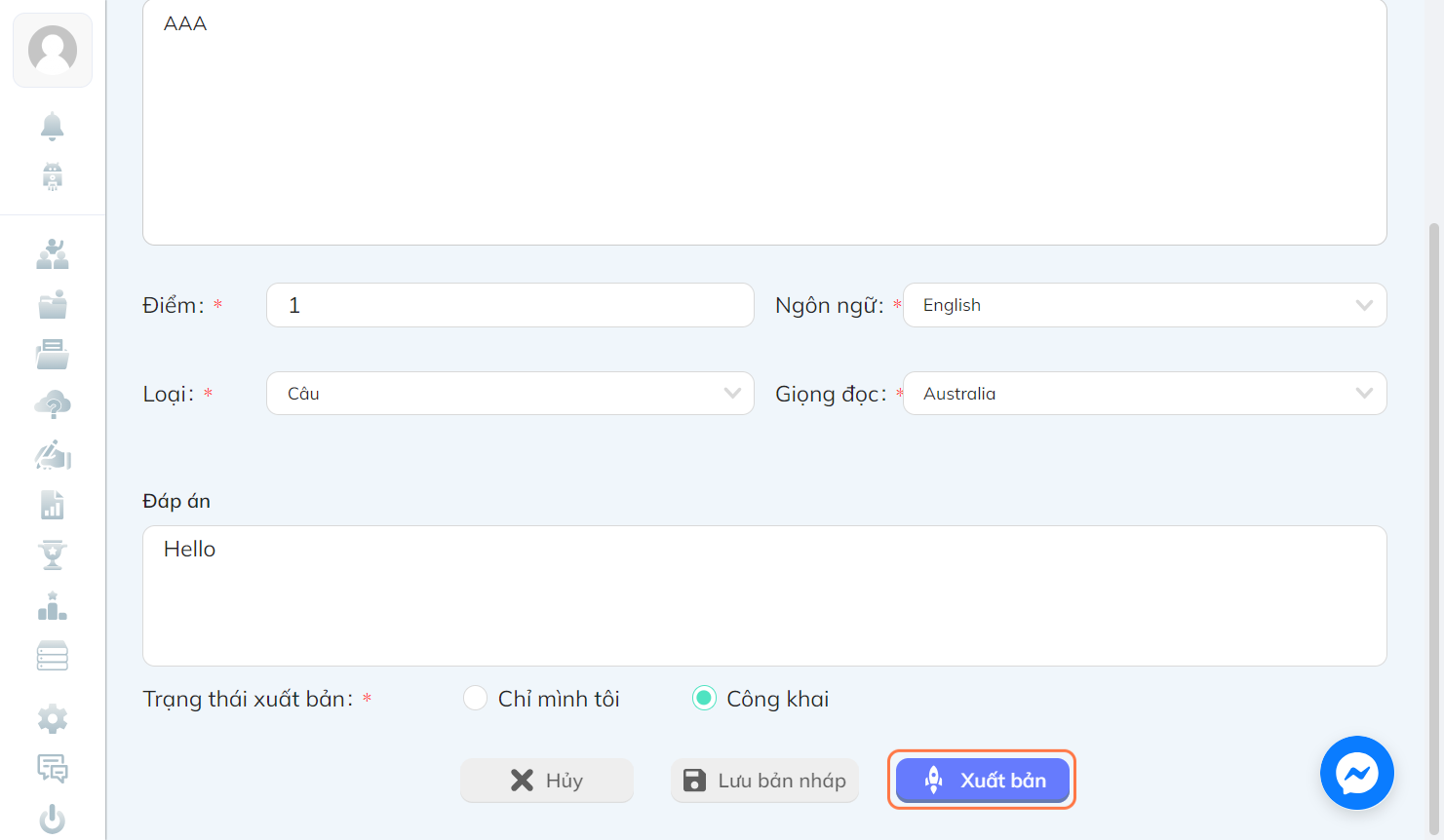Open the 'Loại' dropdown showing Câu
Screen dimensions: 1444x840
tap(510, 394)
